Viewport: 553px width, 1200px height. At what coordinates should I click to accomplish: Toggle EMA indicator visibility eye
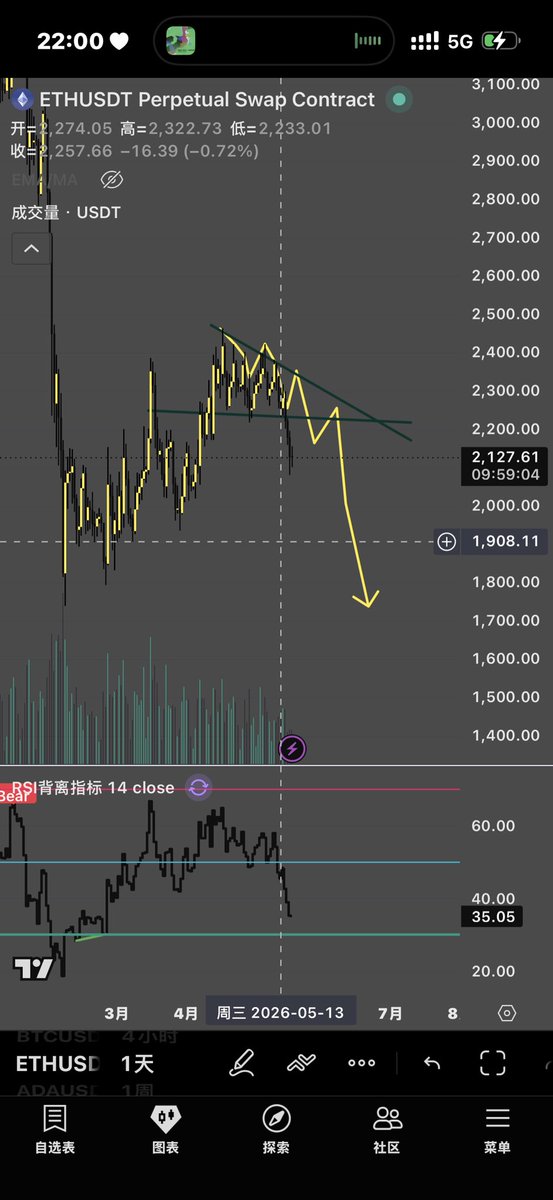tap(111, 180)
